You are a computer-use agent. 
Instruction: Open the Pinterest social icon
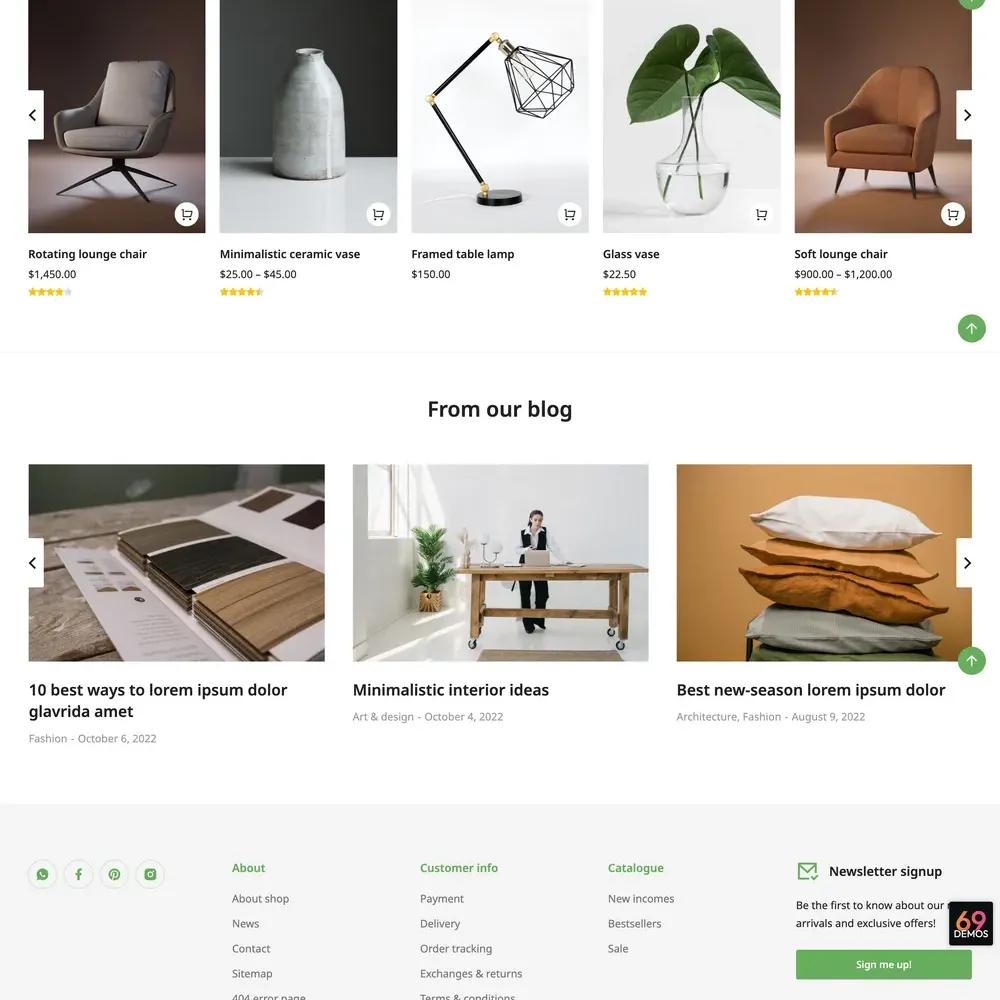[114, 874]
